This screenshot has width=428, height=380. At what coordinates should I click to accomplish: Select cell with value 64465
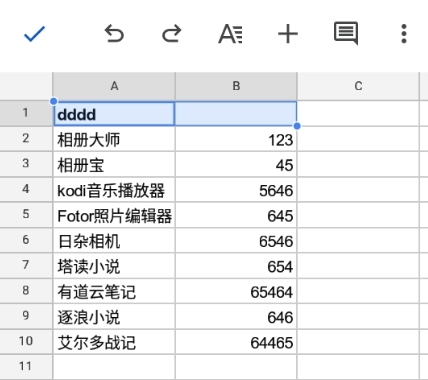click(236, 341)
